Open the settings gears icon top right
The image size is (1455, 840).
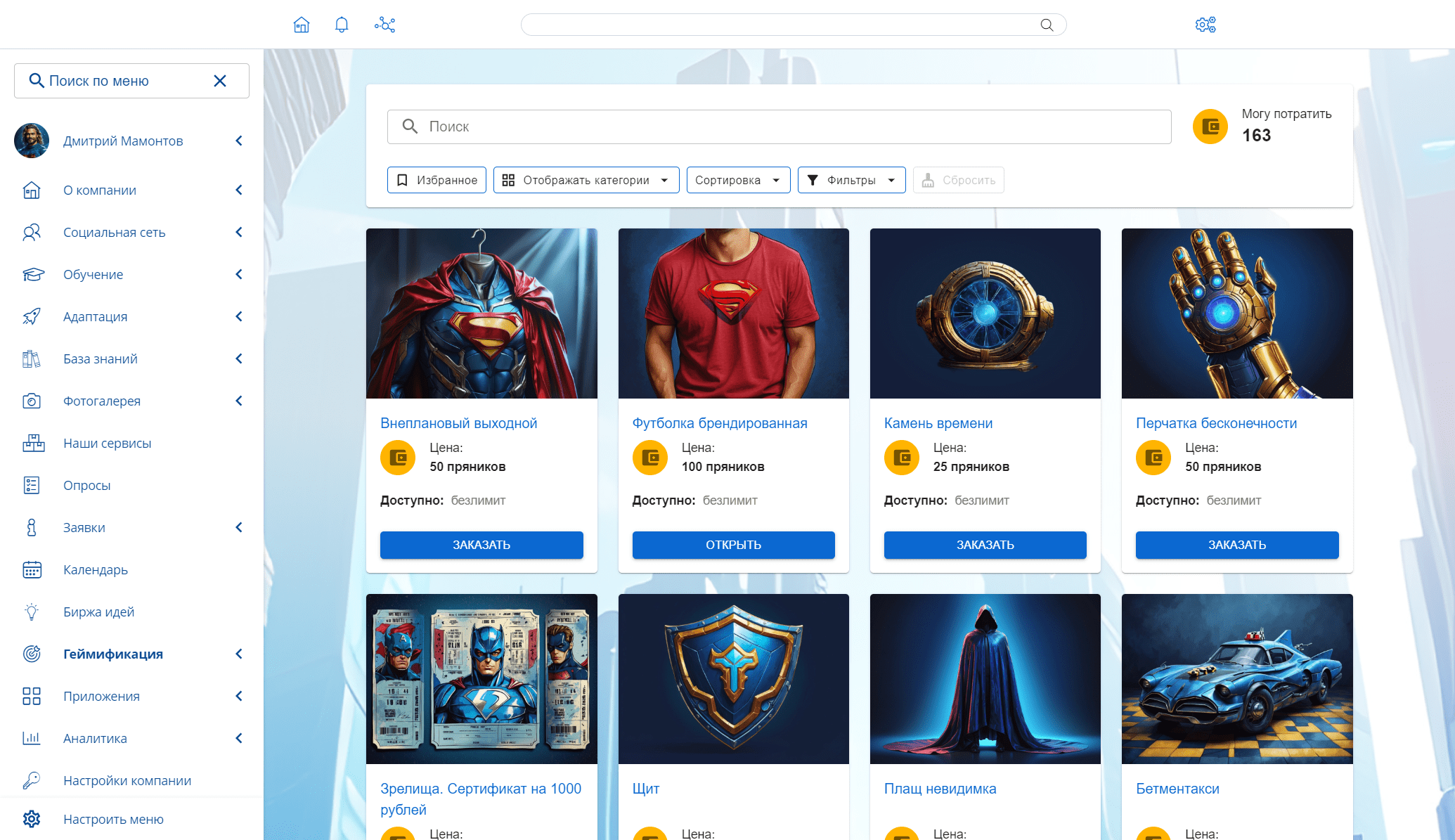pos(1205,25)
